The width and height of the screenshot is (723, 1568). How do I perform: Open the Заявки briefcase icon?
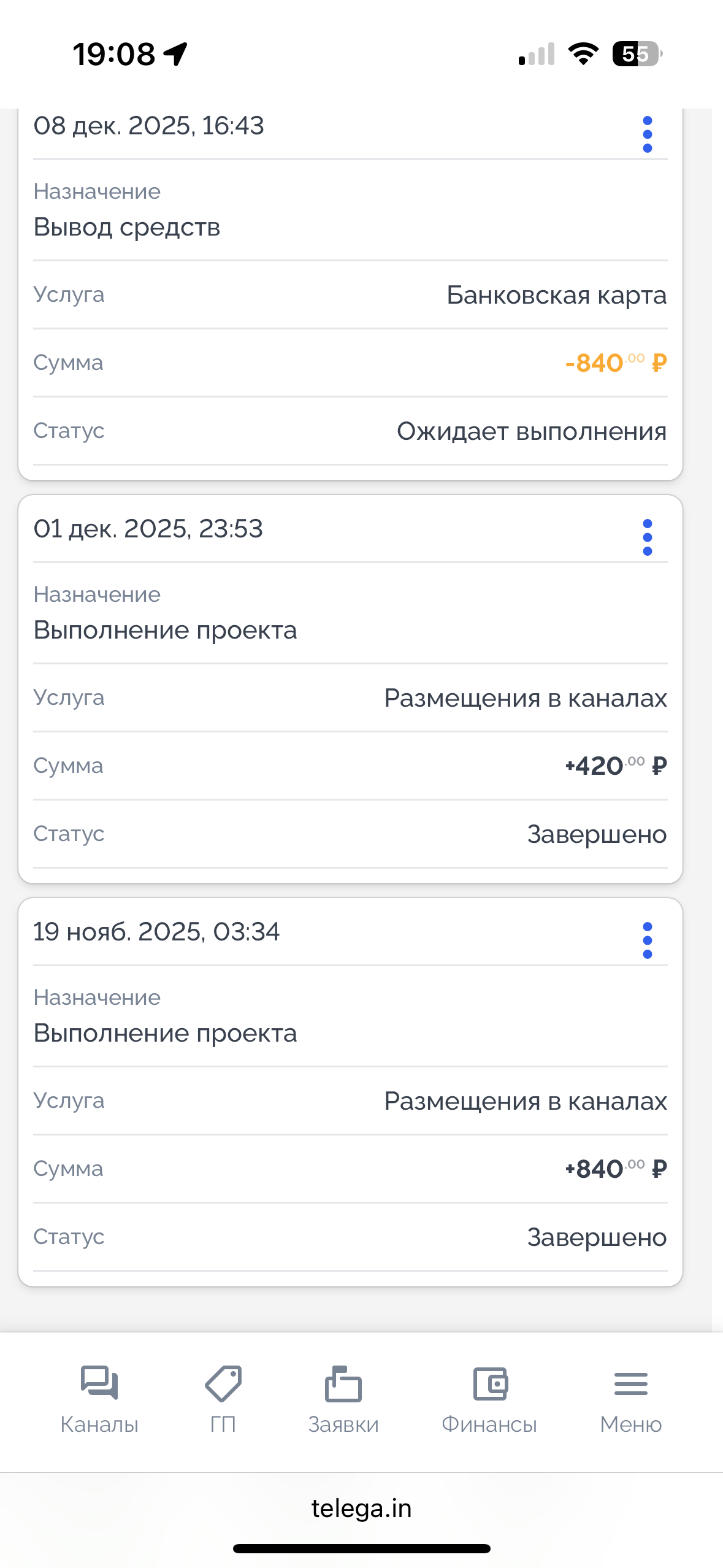(343, 1383)
